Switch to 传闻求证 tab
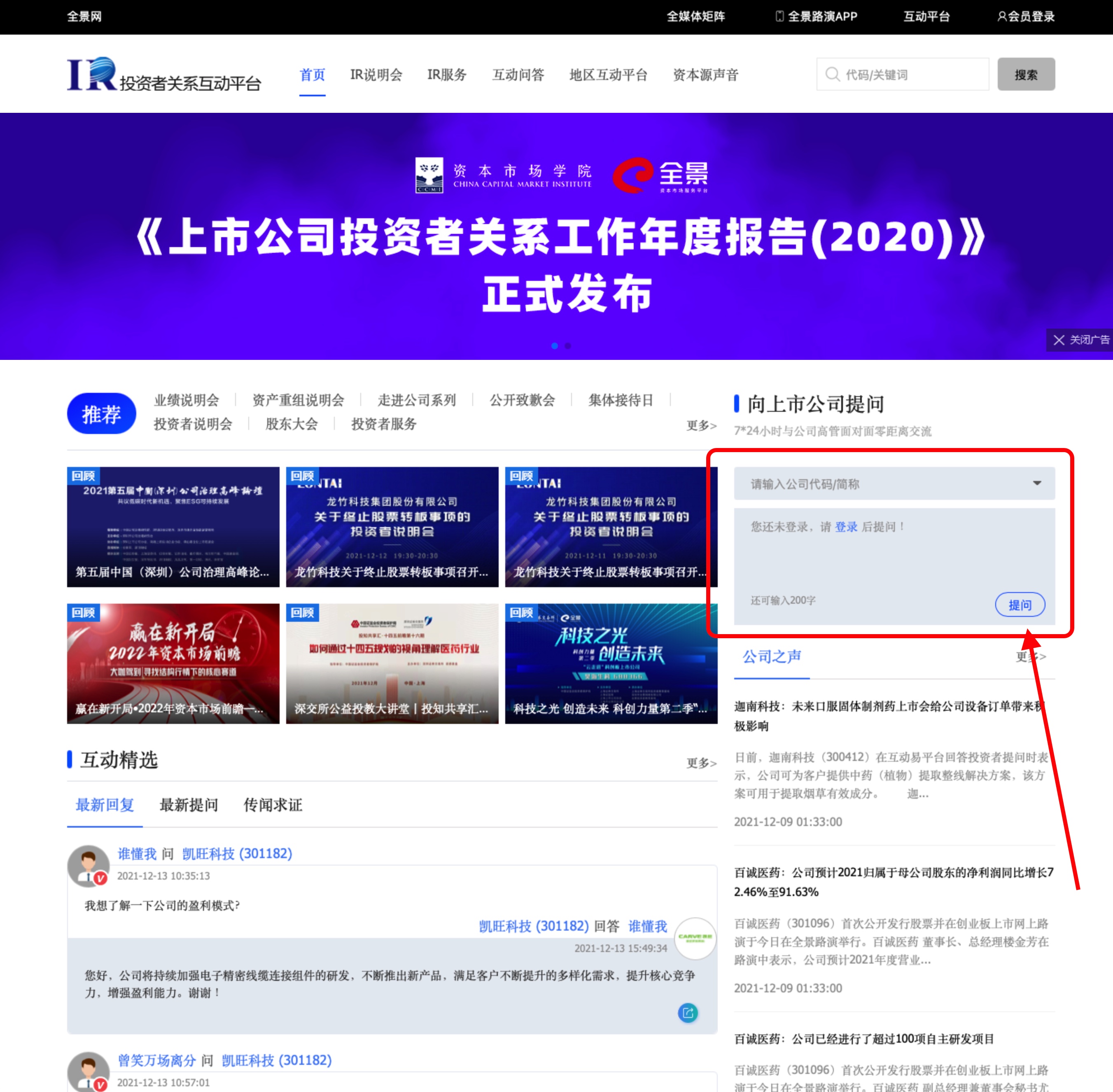Screen dimensions: 1113x1092 [x=273, y=805]
